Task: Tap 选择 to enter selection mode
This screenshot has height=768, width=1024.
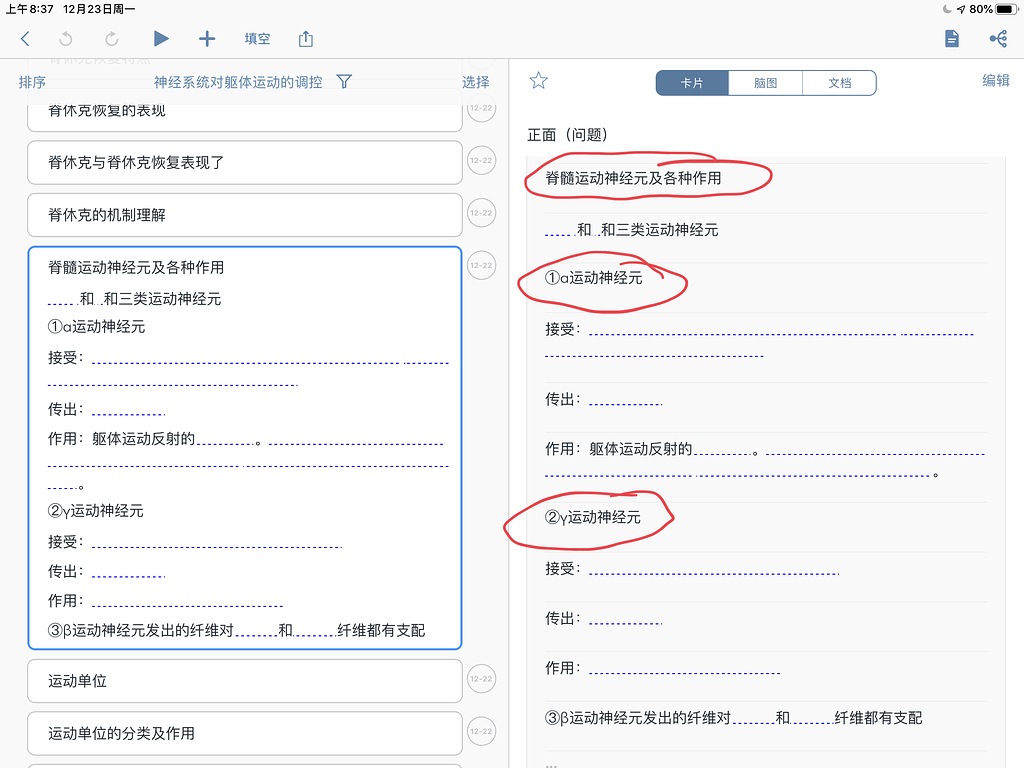Action: click(x=475, y=82)
